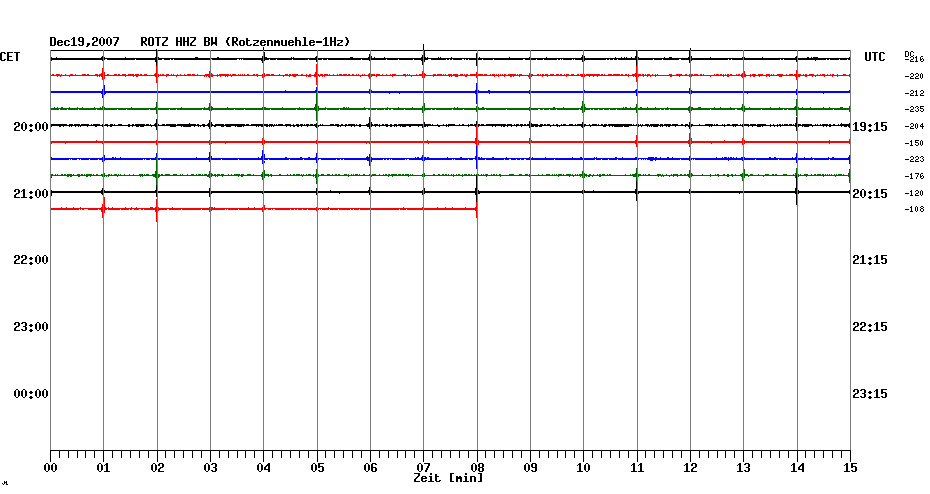The image size is (930, 494).
Task: Click the 20:15 UTC time label
Action: point(870,194)
